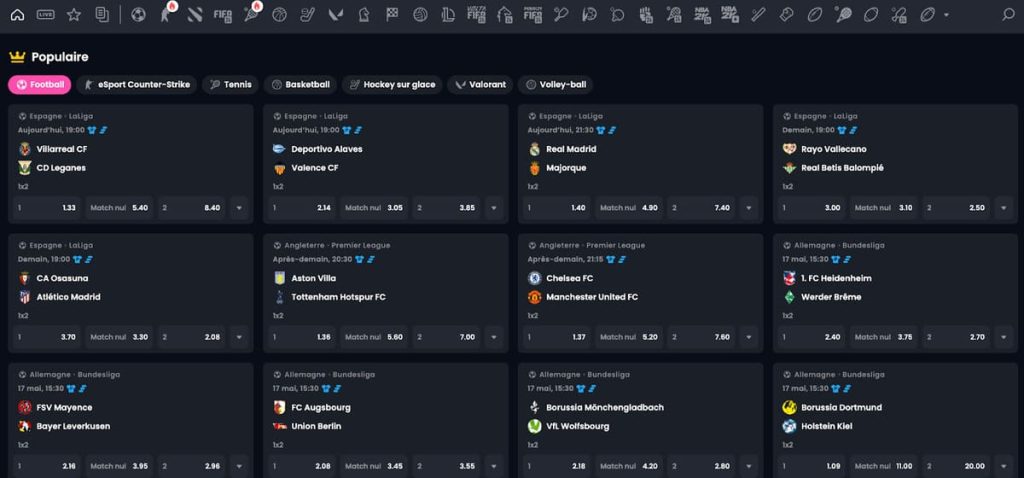
Task: Select the basketball icon in top bar
Action: pyautogui.click(x=280, y=14)
